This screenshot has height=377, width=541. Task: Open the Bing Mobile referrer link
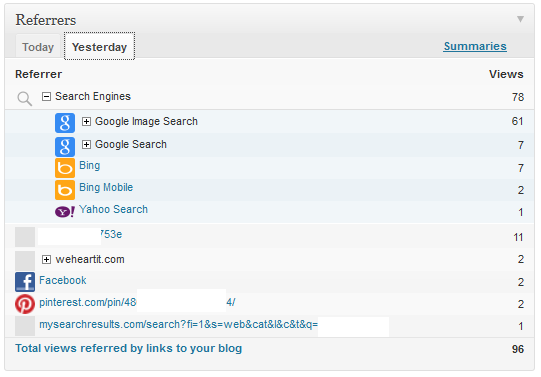coord(106,187)
